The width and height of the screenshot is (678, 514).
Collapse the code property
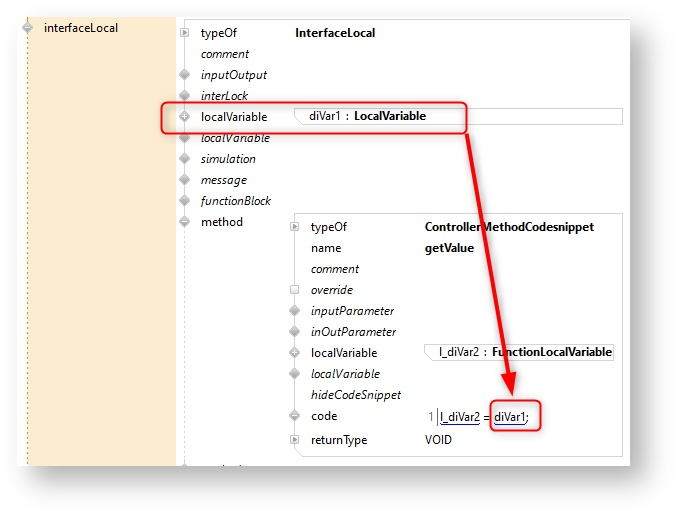click(294, 416)
